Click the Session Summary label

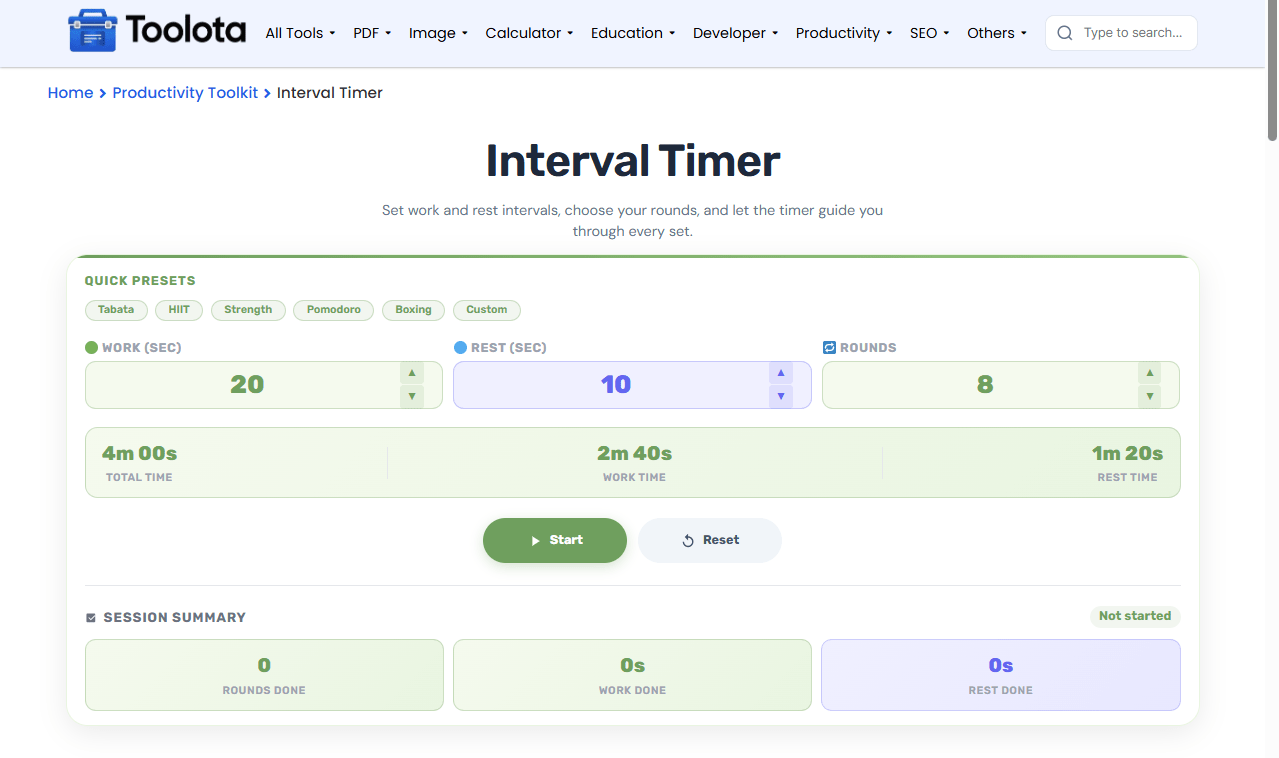(174, 618)
